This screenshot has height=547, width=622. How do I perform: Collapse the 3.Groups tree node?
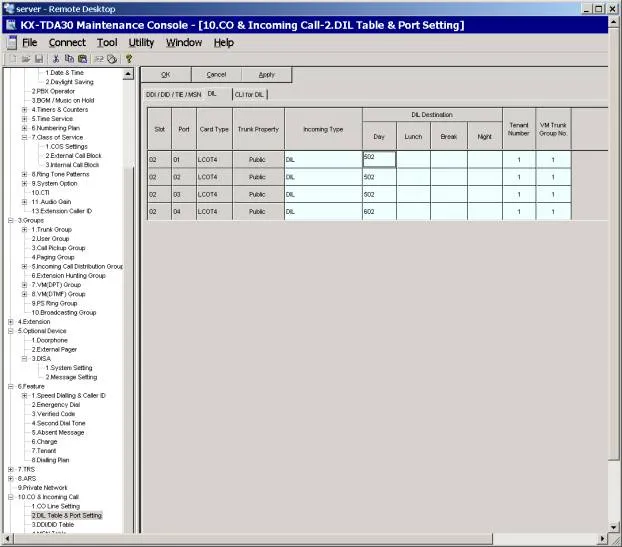(x=11, y=220)
